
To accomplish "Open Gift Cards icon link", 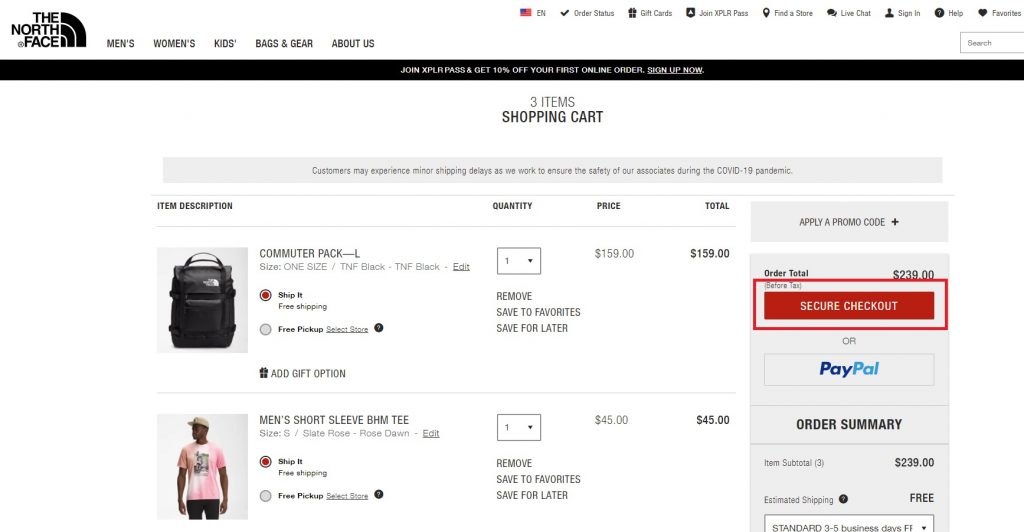I will (x=632, y=13).
